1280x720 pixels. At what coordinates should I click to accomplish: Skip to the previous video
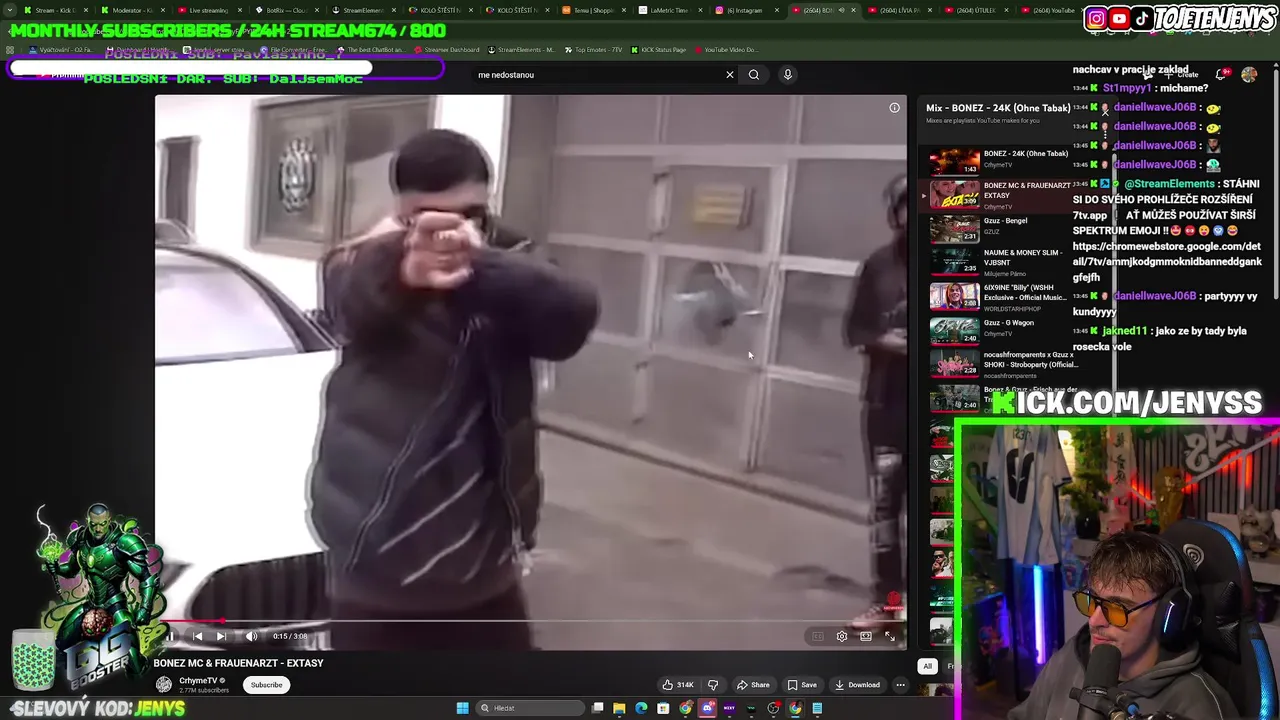pyautogui.click(x=197, y=636)
